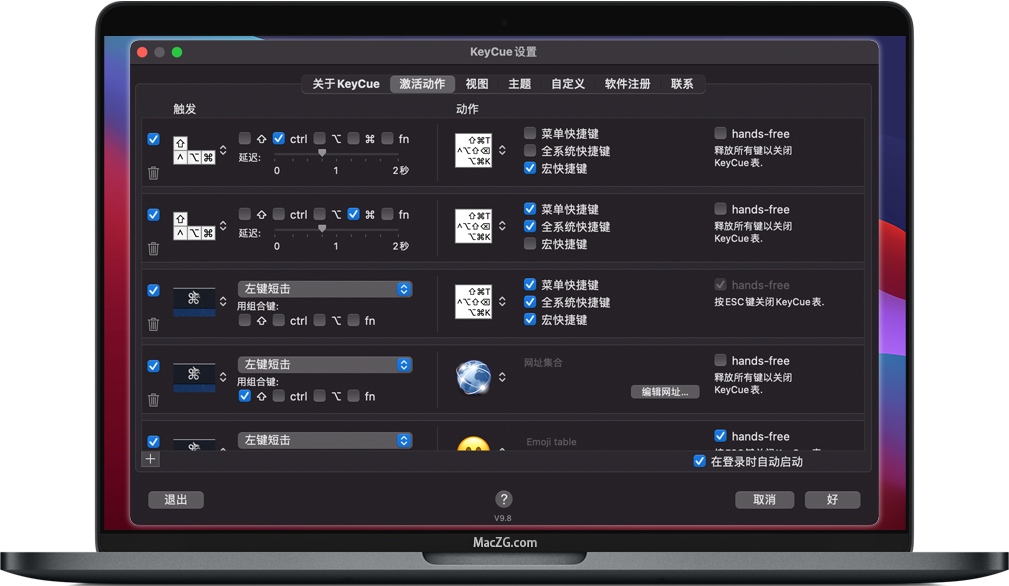Click the 延迟 slider in the first trigger row
1009x586 pixels.
click(321, 153)
